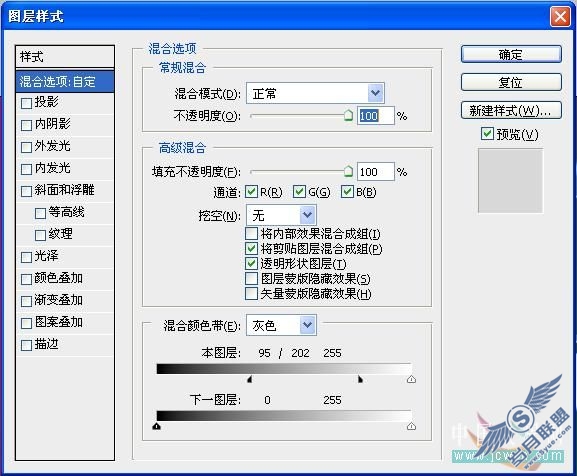
Task: Open the 混合模式 blend mode dropdown
Action: pyautogui.click(x=315, y=93)
